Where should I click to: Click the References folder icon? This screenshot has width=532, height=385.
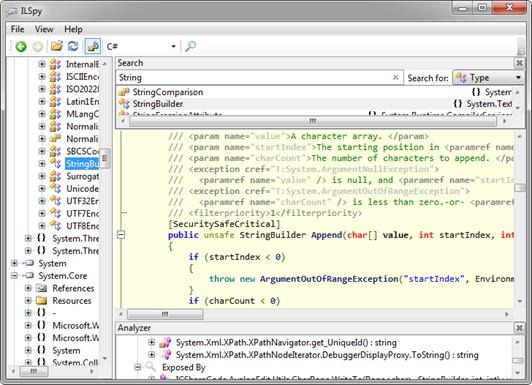point(41,288)
